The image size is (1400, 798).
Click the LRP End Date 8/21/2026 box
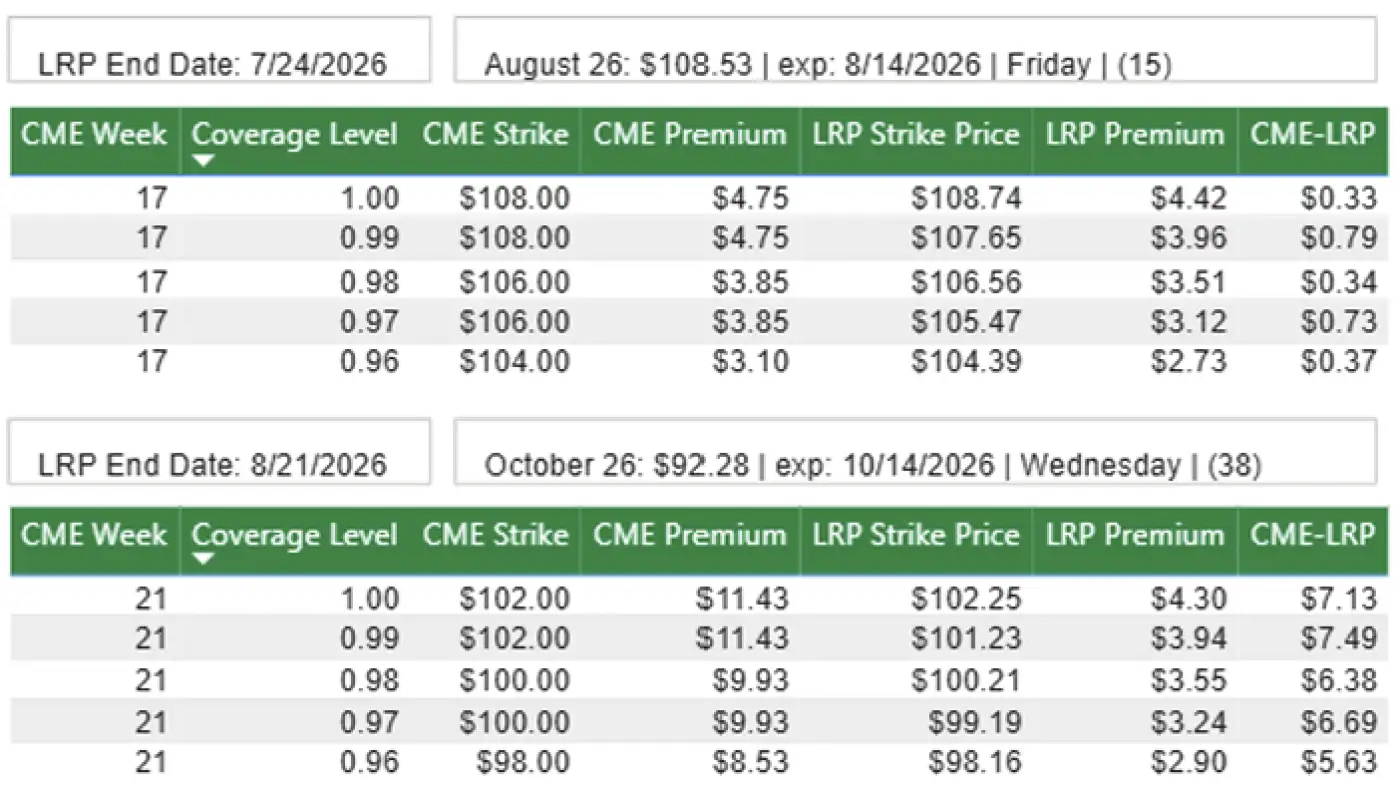(x=219, y=451)
